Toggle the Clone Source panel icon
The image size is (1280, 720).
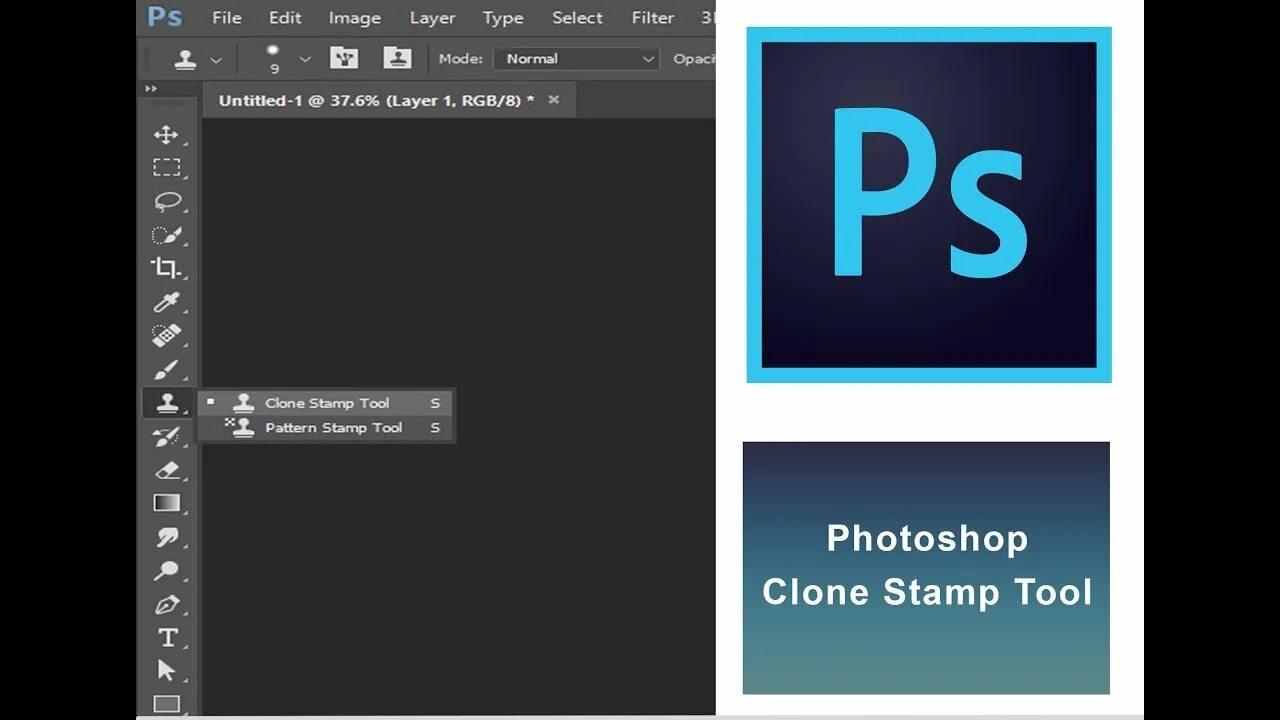(x=398, y=58)
